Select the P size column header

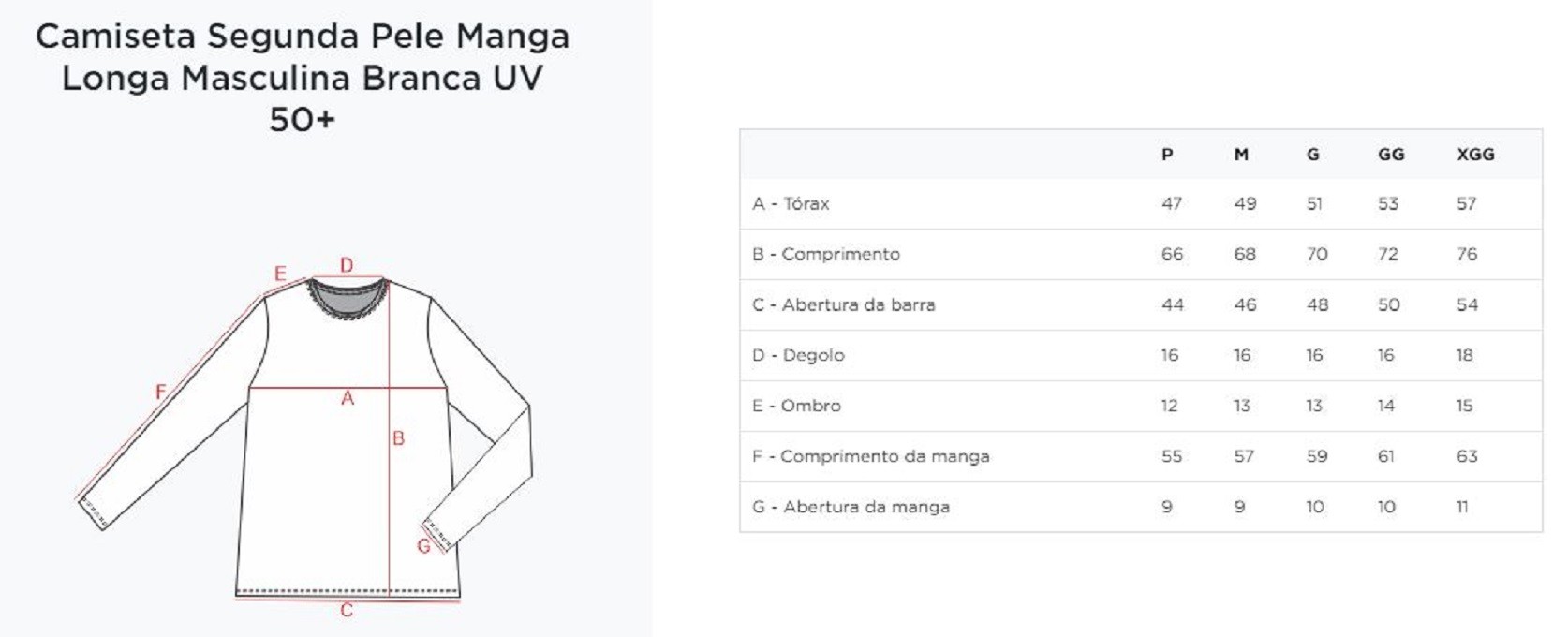point(1167,155)
